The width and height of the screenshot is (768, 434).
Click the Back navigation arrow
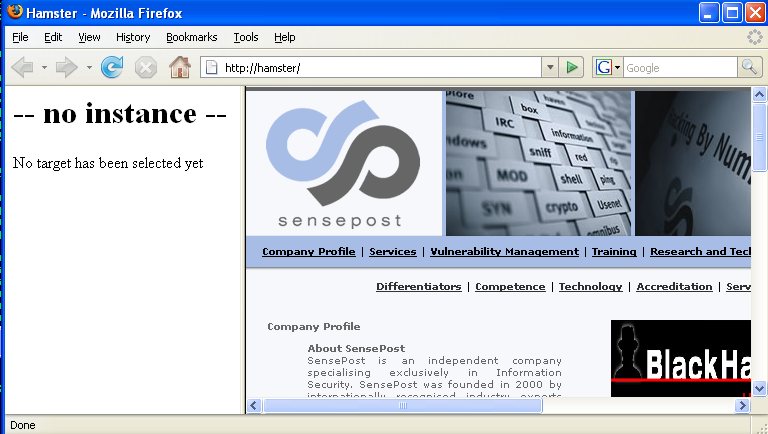pos(21,67)
